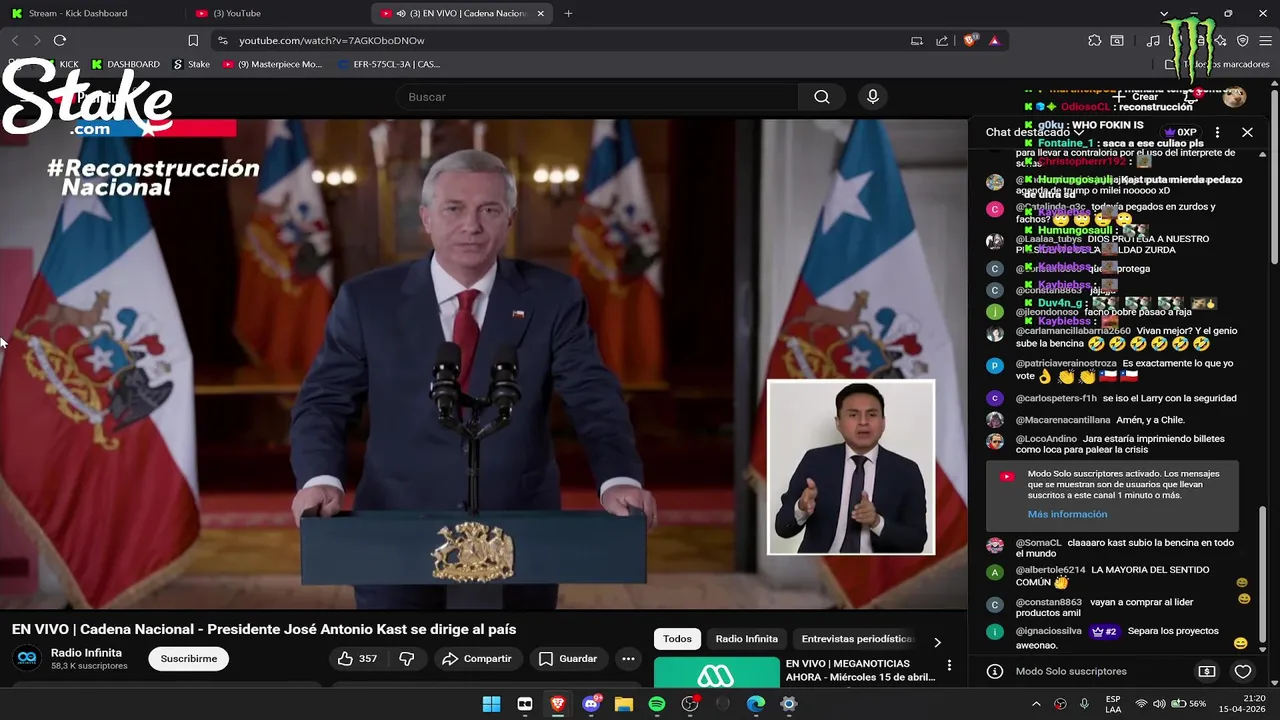
Task: Open Brave VPN shield icon
Action: [1243, 40]
